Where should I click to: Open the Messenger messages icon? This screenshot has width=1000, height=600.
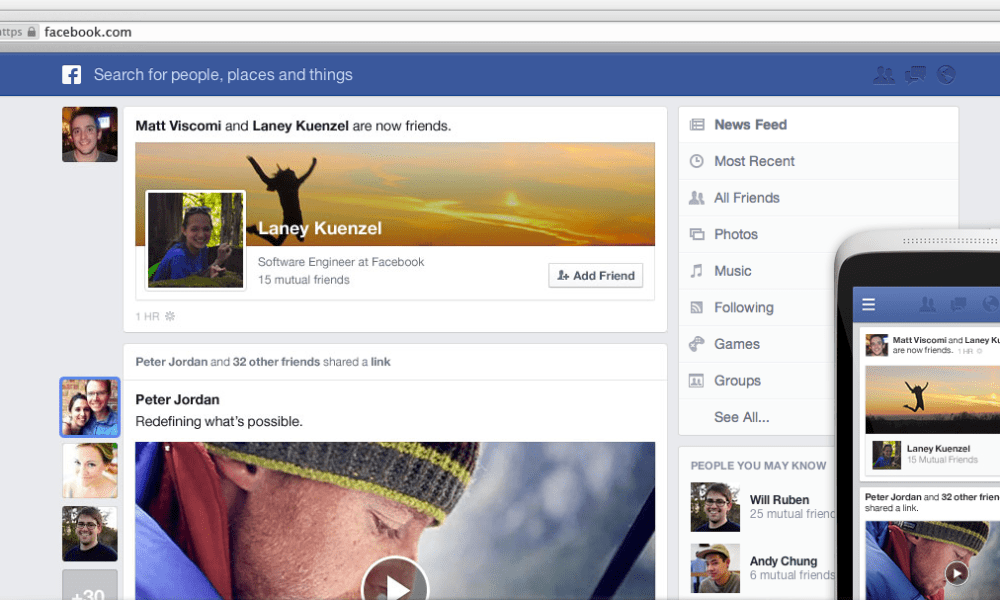coord(915,74)
